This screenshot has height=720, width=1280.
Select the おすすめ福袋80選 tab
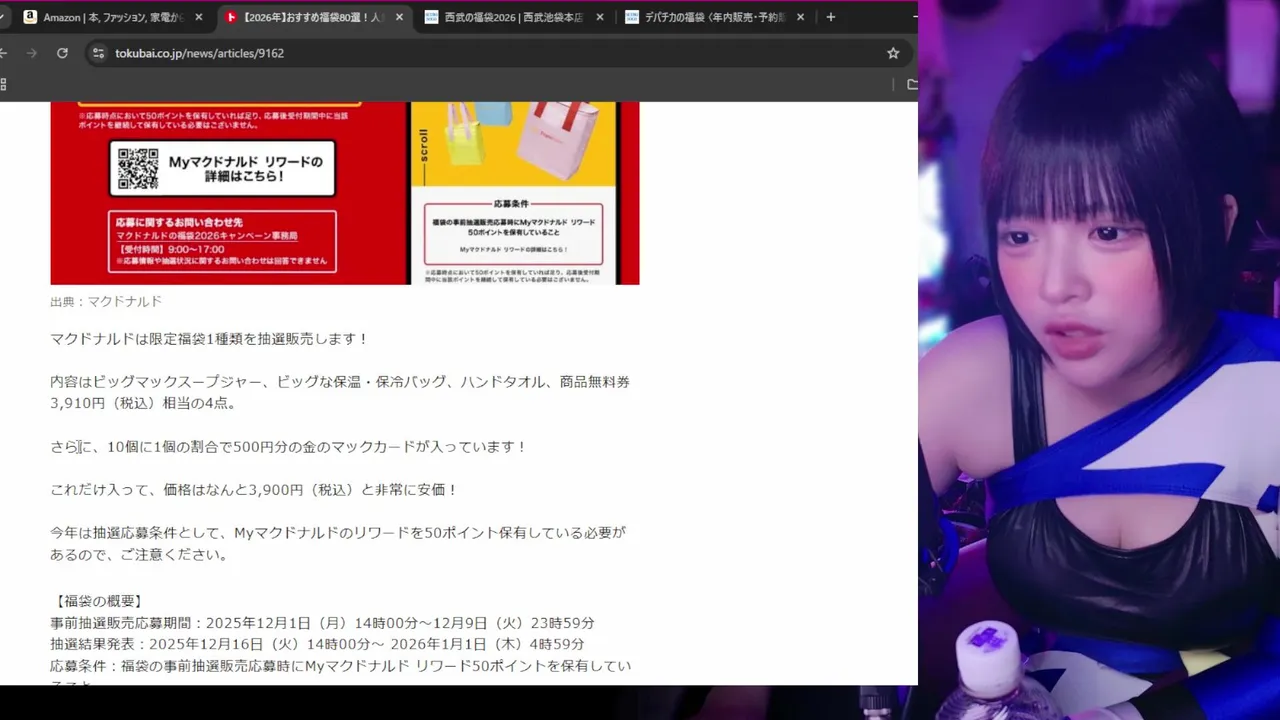point(313,17)
